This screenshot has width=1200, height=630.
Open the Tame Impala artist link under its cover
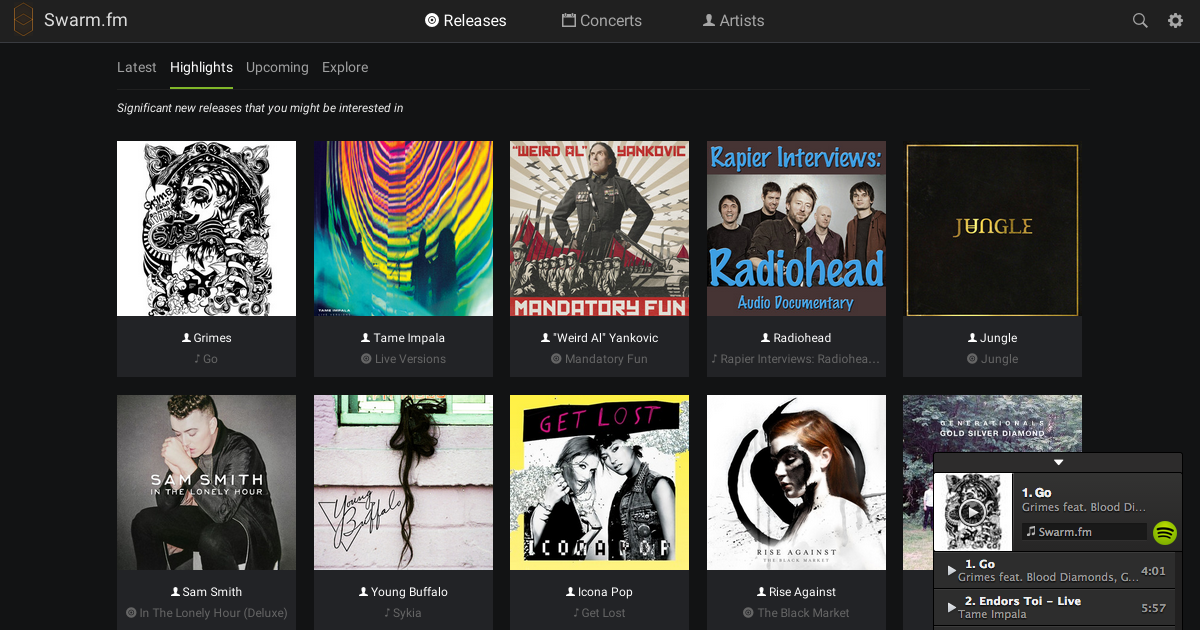coord(403,338)
